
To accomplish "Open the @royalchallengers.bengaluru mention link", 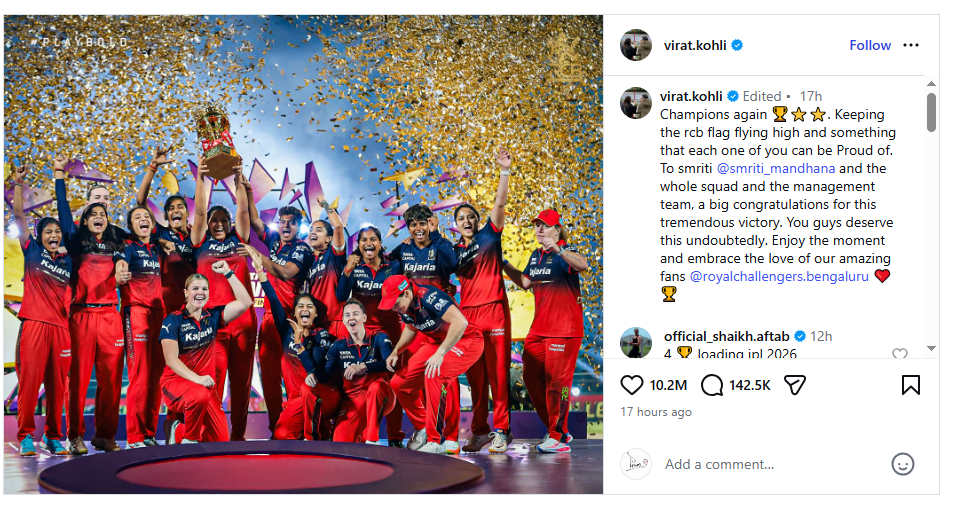I will 779,276.
